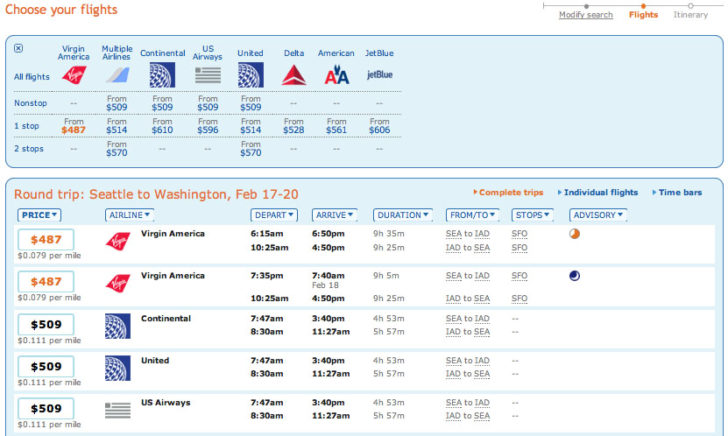The width and height of the screenshot is (728, 436).
Task: Click SFO stop on 7:35pm outbound flight
Action: pos(520,276)
